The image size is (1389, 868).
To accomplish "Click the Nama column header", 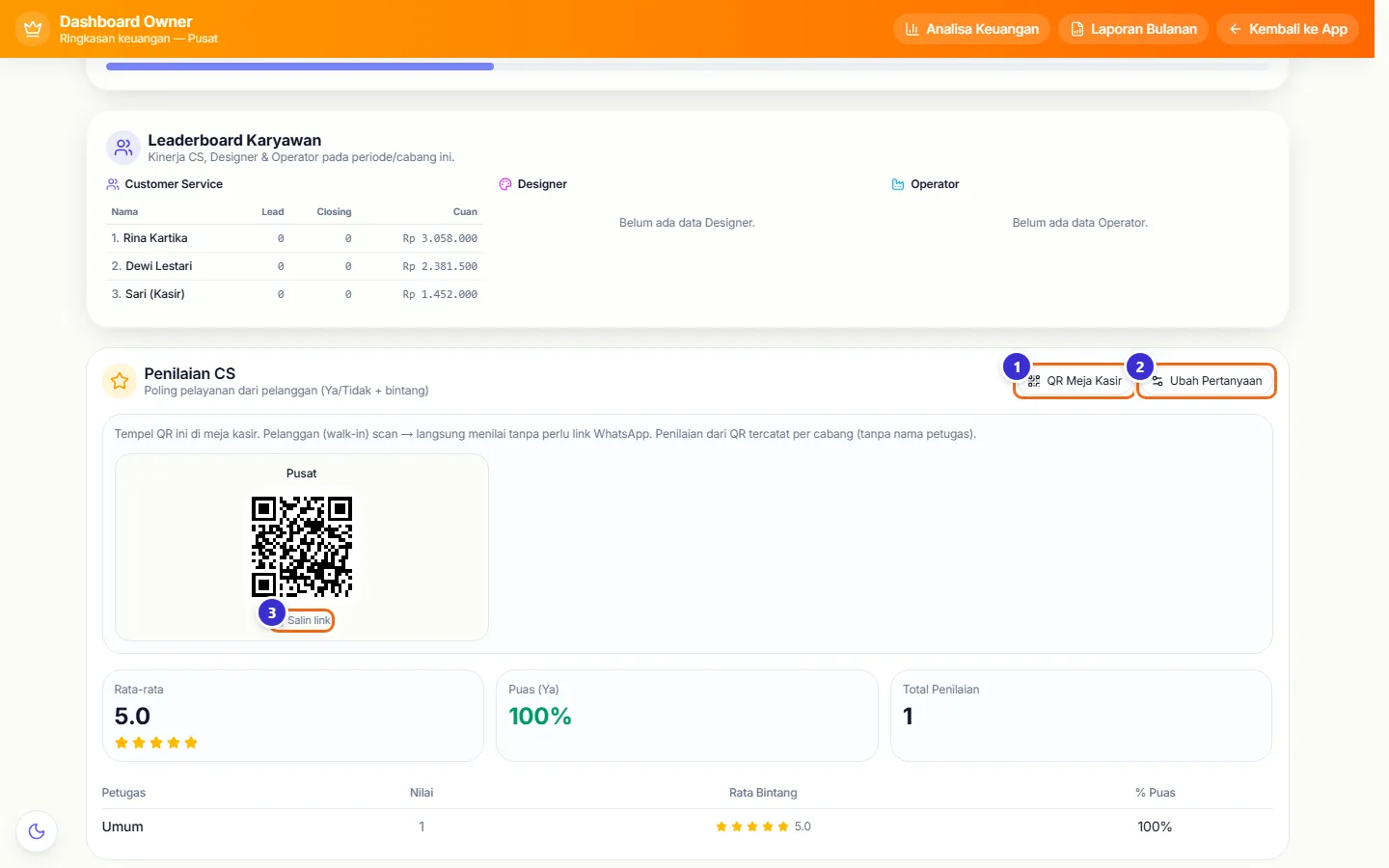I will [x=124, y=212].
